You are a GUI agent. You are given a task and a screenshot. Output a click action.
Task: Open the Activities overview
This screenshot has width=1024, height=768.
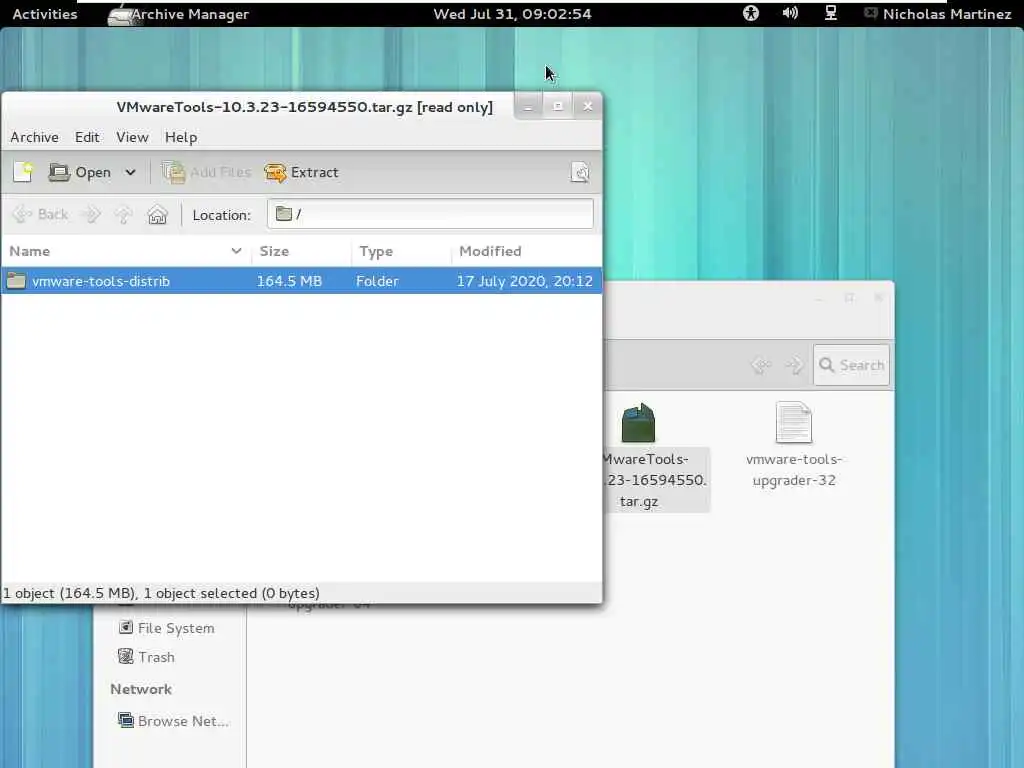44,14
